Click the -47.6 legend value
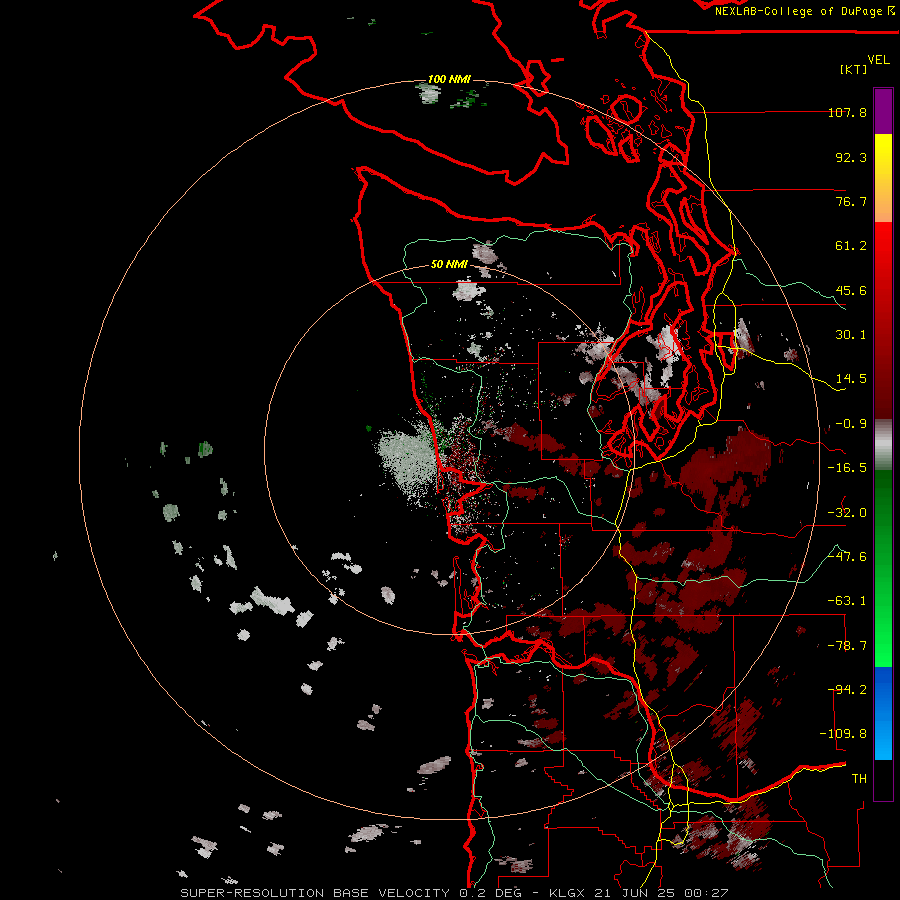This screenshot has height=900, width=900. (847, 557)
